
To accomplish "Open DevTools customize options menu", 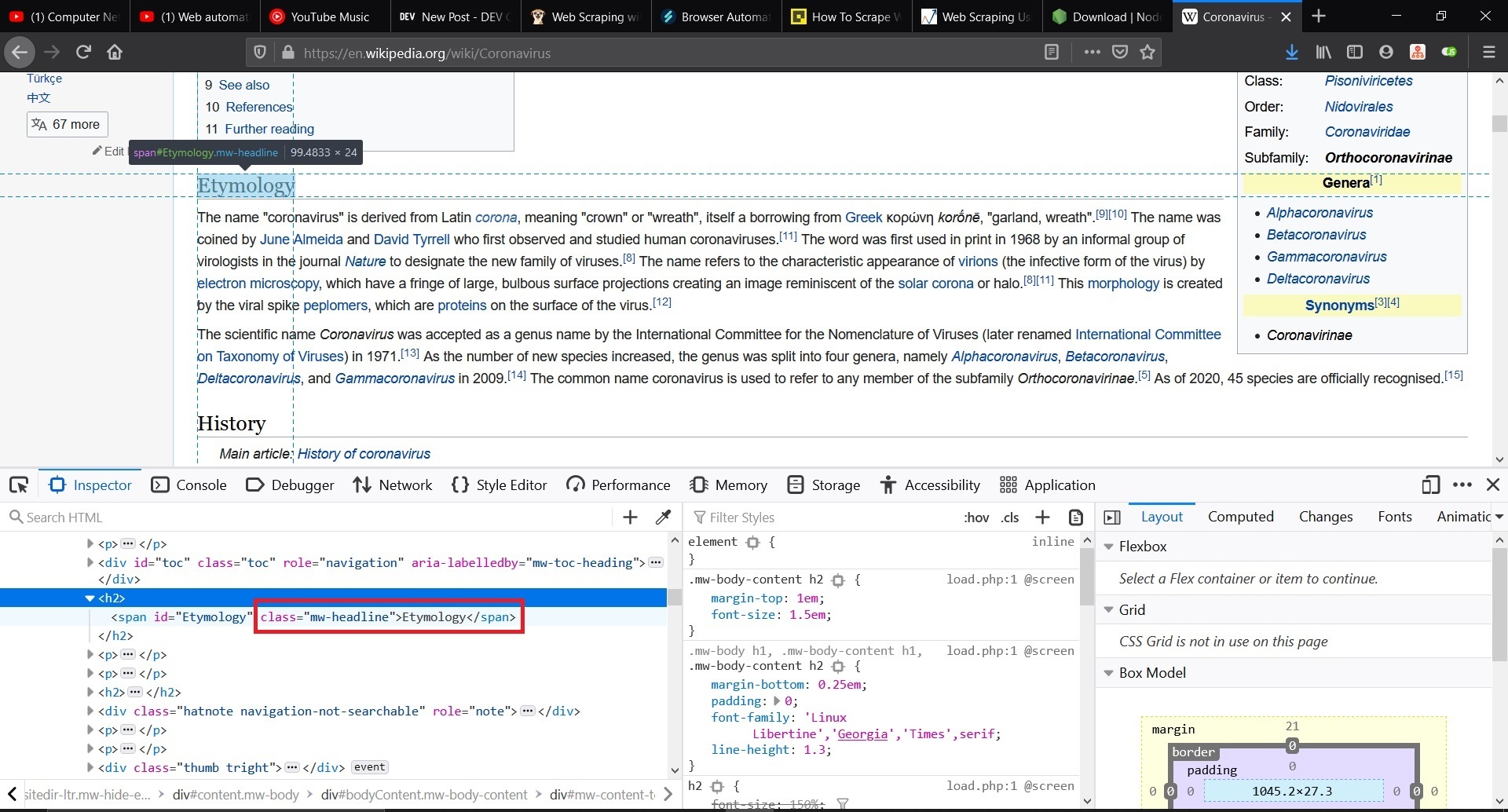I will click(x=1462, y=485).
